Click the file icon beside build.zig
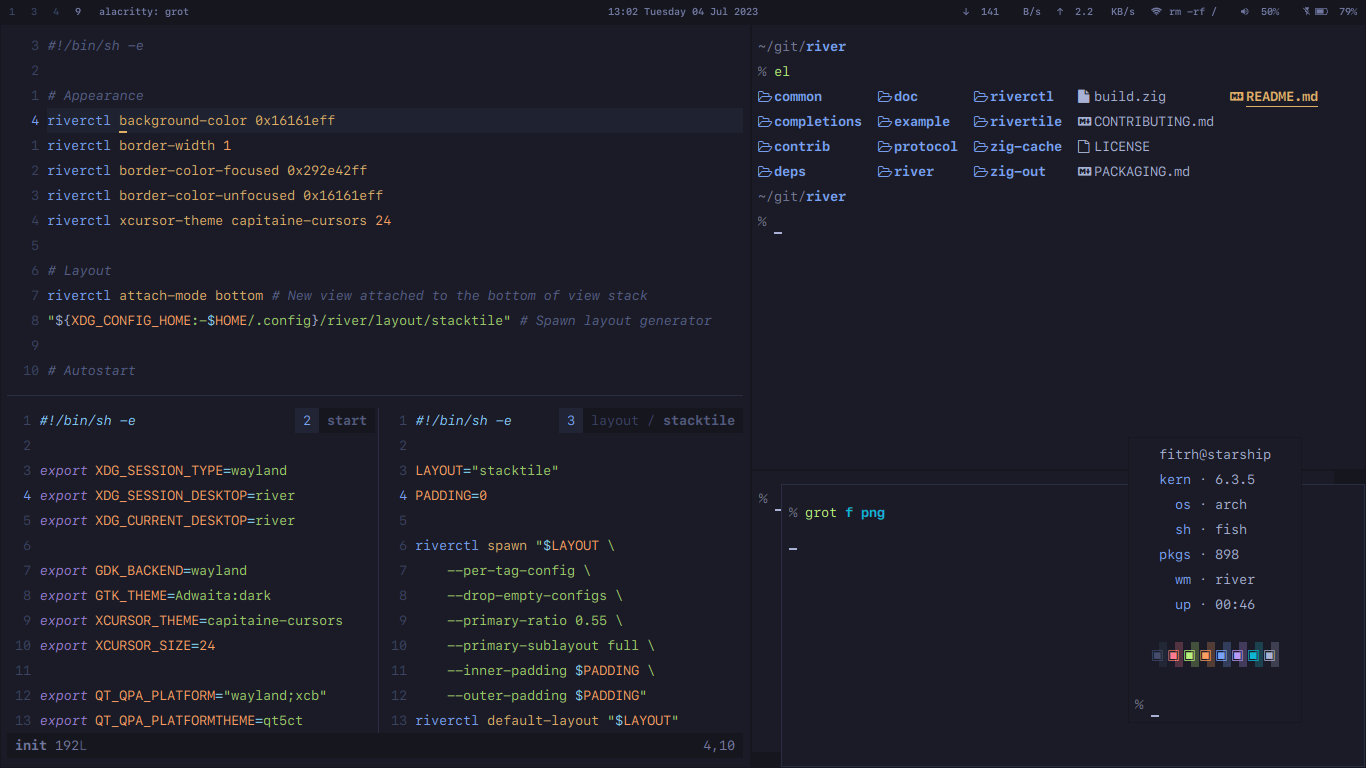Image resolution: width=1366 pixels, height=768 pixels. coord(1084,97)
